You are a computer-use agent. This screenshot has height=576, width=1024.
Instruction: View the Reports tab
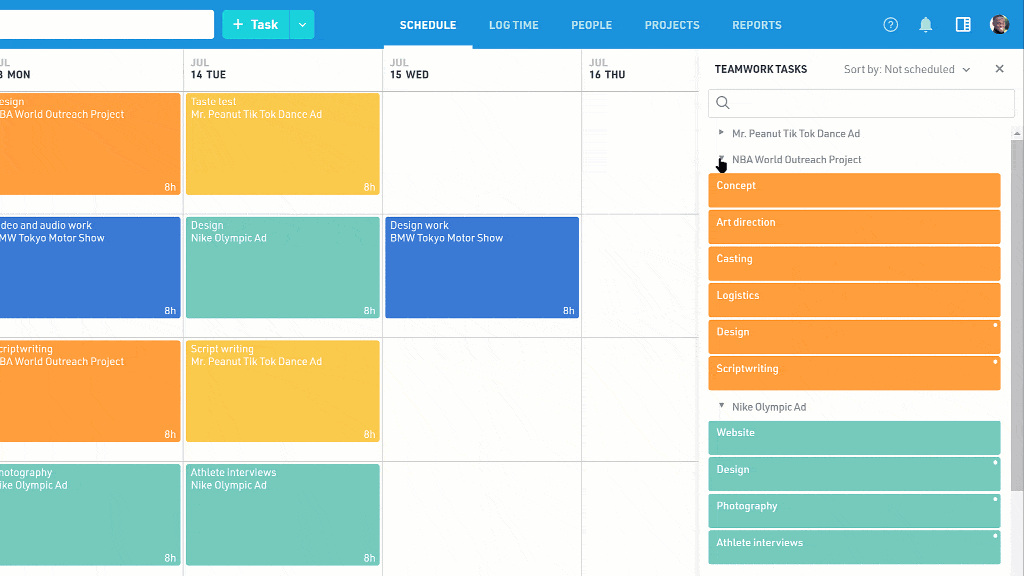[756, 25]
